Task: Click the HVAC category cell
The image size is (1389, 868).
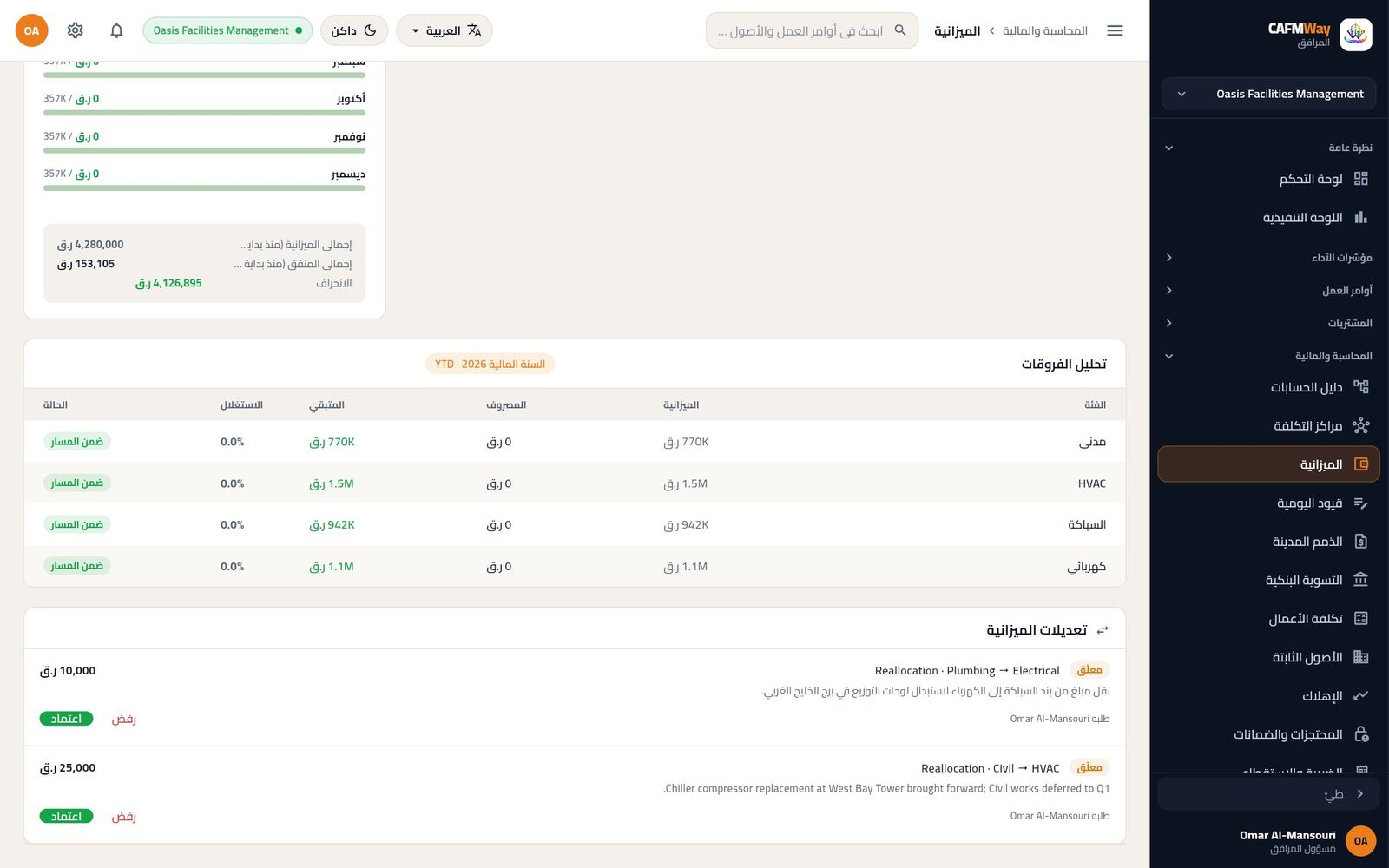Action: (1091, 483)
